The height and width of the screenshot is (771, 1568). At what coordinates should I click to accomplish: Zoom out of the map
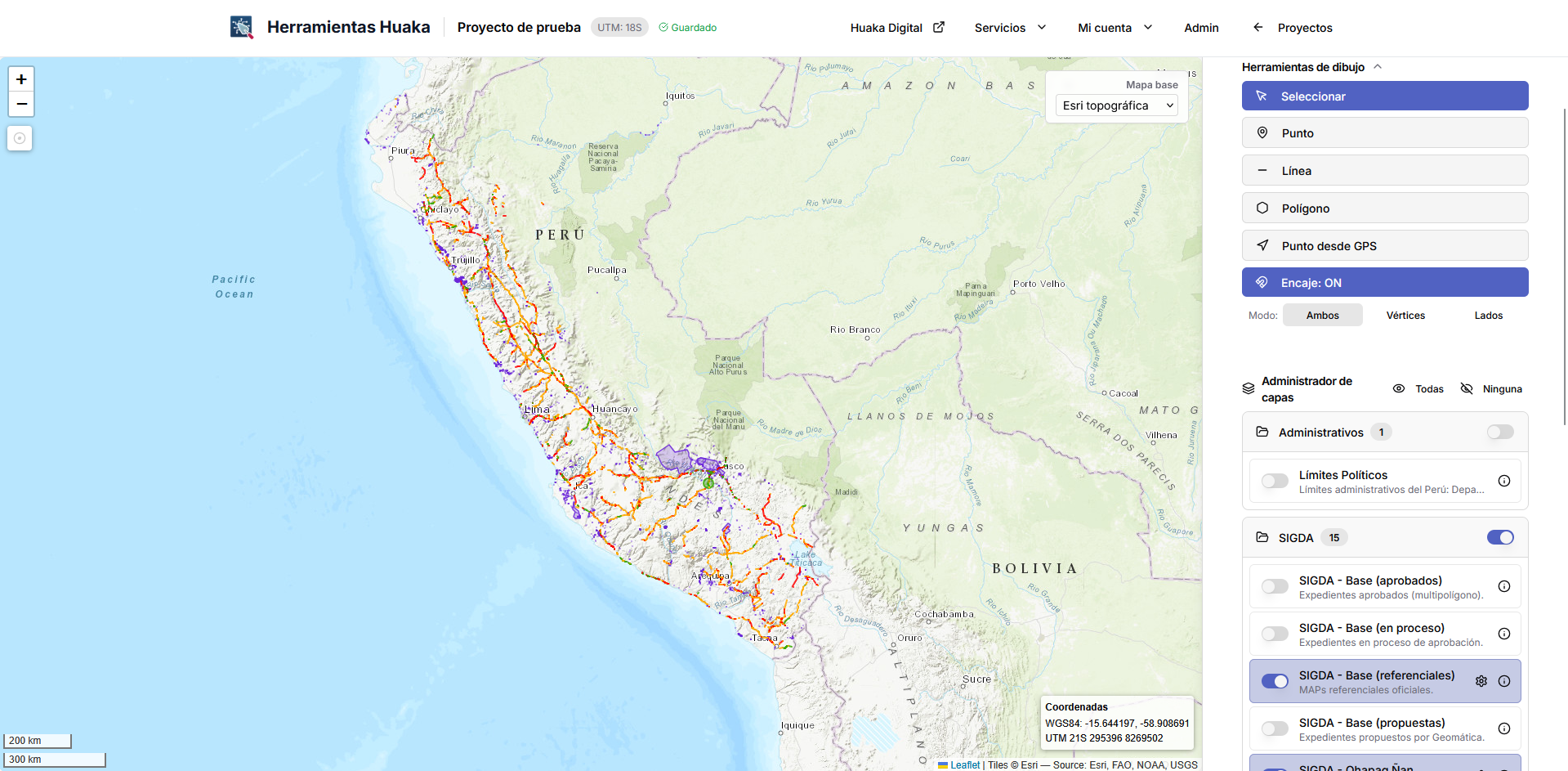[21, 104]
